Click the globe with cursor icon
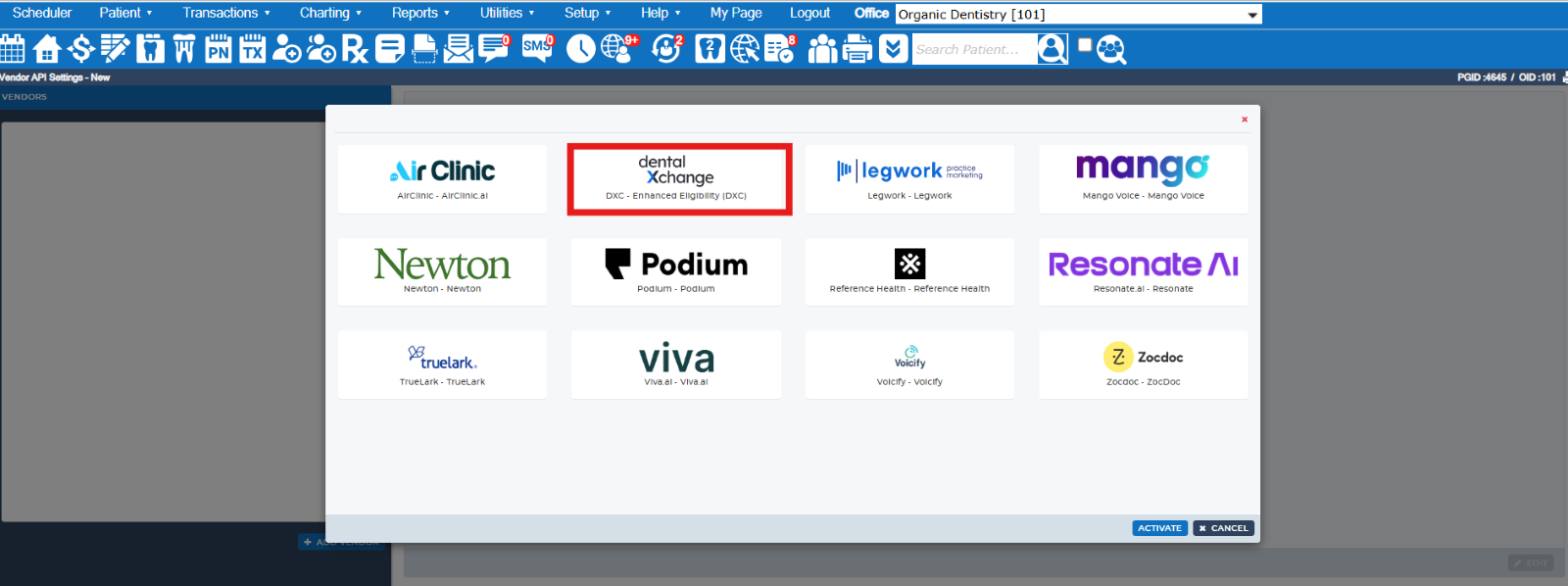Screen dimensions: 1568x586 point(745,48)
